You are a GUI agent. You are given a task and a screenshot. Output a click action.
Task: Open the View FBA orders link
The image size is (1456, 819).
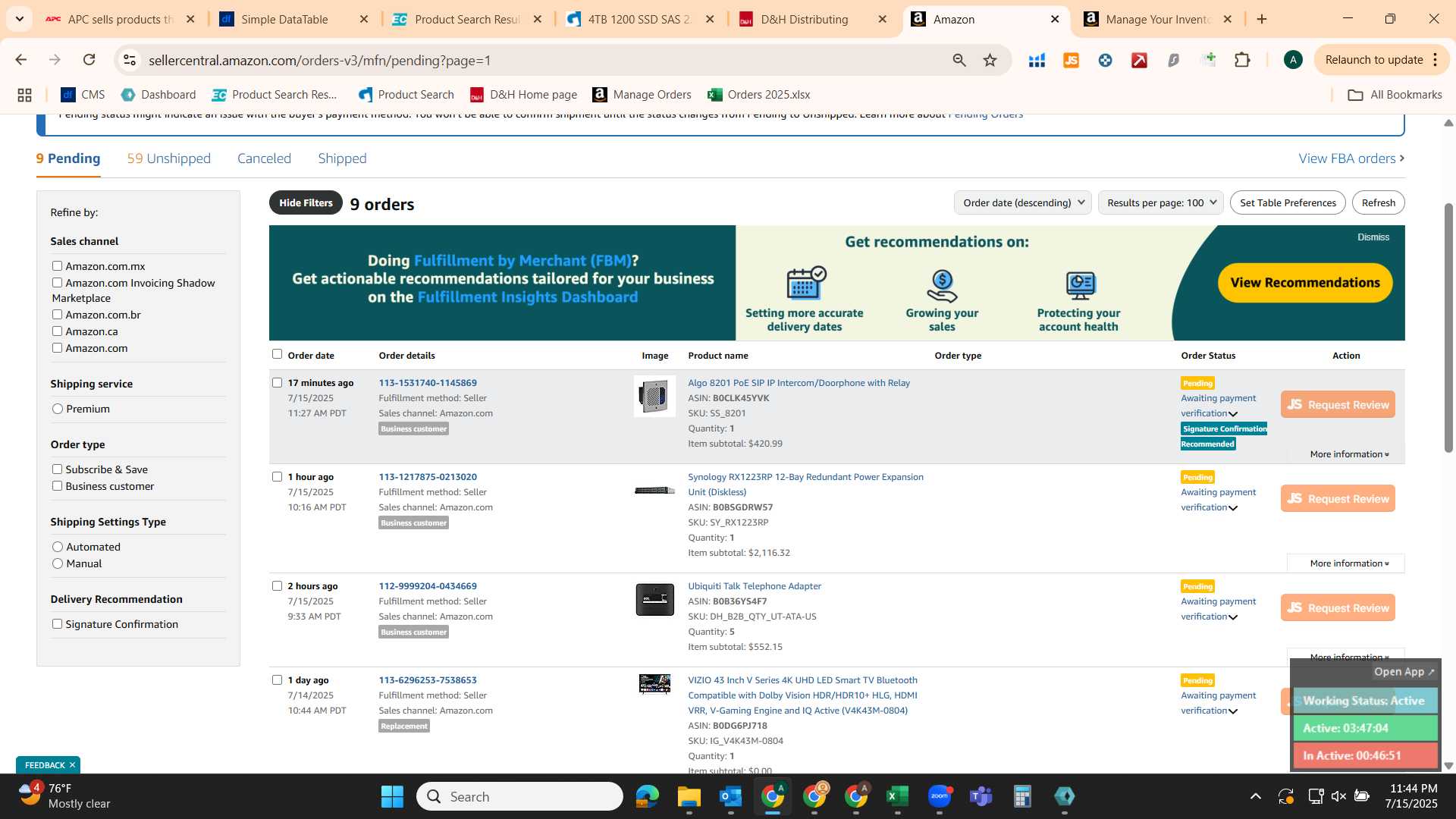tap(1351, 158)
